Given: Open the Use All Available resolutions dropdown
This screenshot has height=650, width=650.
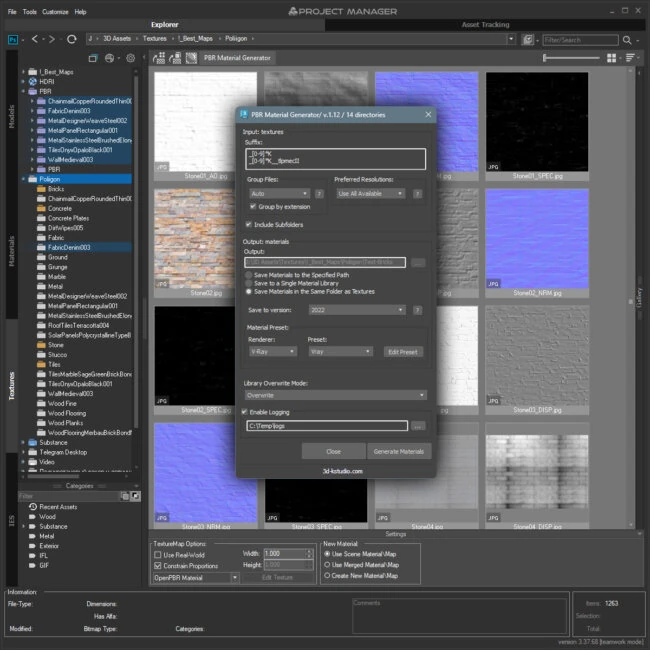Looking at the screenshot, I should click(x=370, y=194).
